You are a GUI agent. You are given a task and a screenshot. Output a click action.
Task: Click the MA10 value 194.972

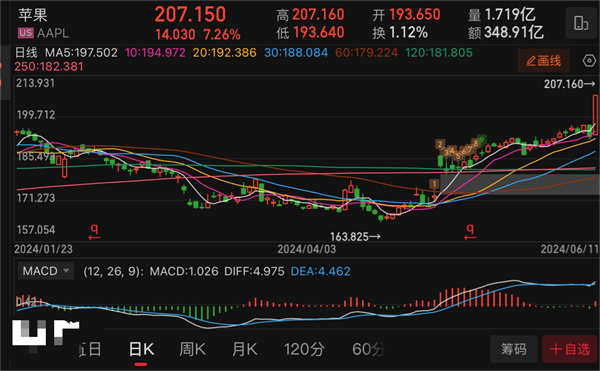pyautogui.click(x=155, y=52)
